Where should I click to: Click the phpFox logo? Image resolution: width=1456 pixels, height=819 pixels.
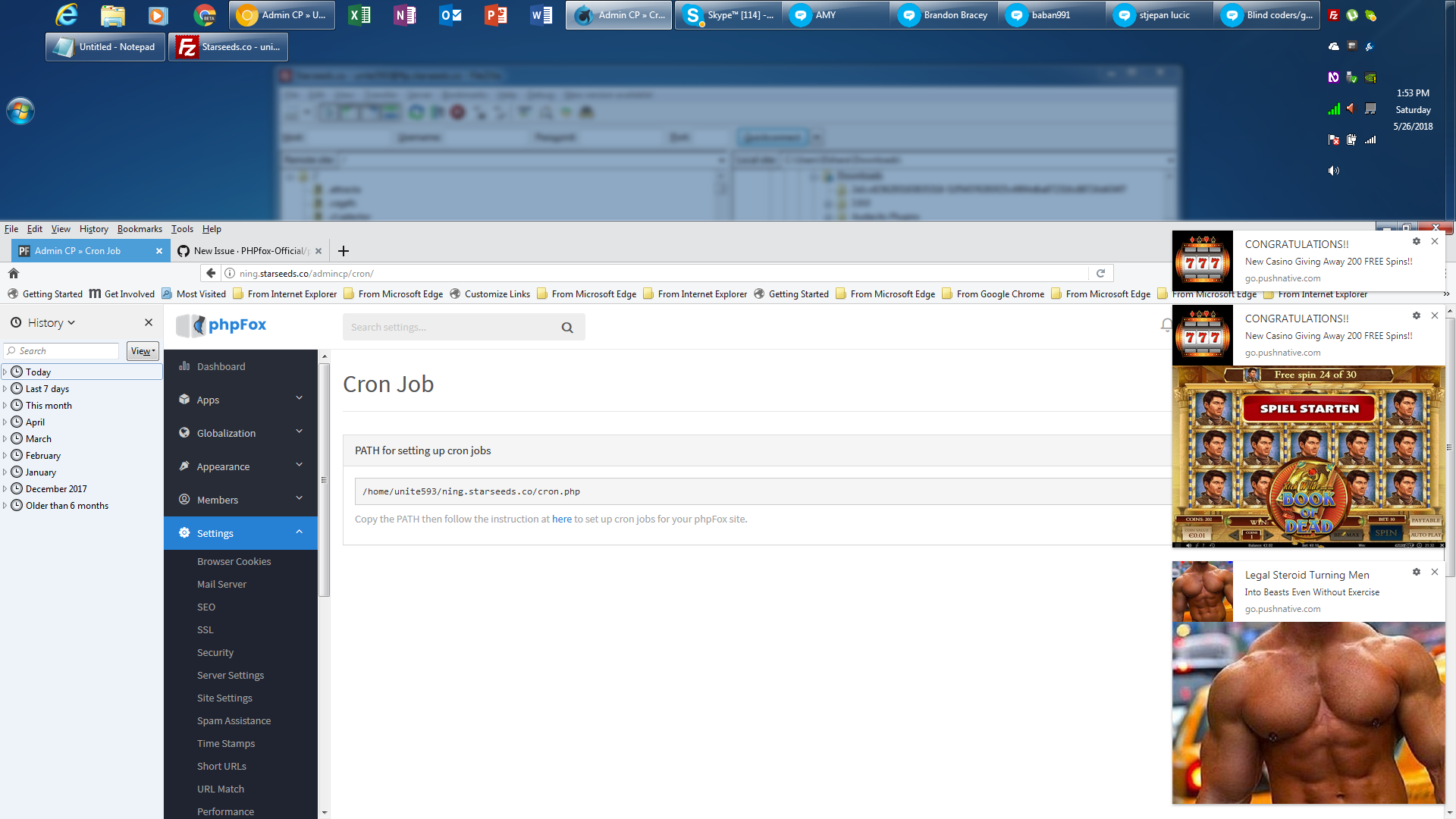pos(221,325)
